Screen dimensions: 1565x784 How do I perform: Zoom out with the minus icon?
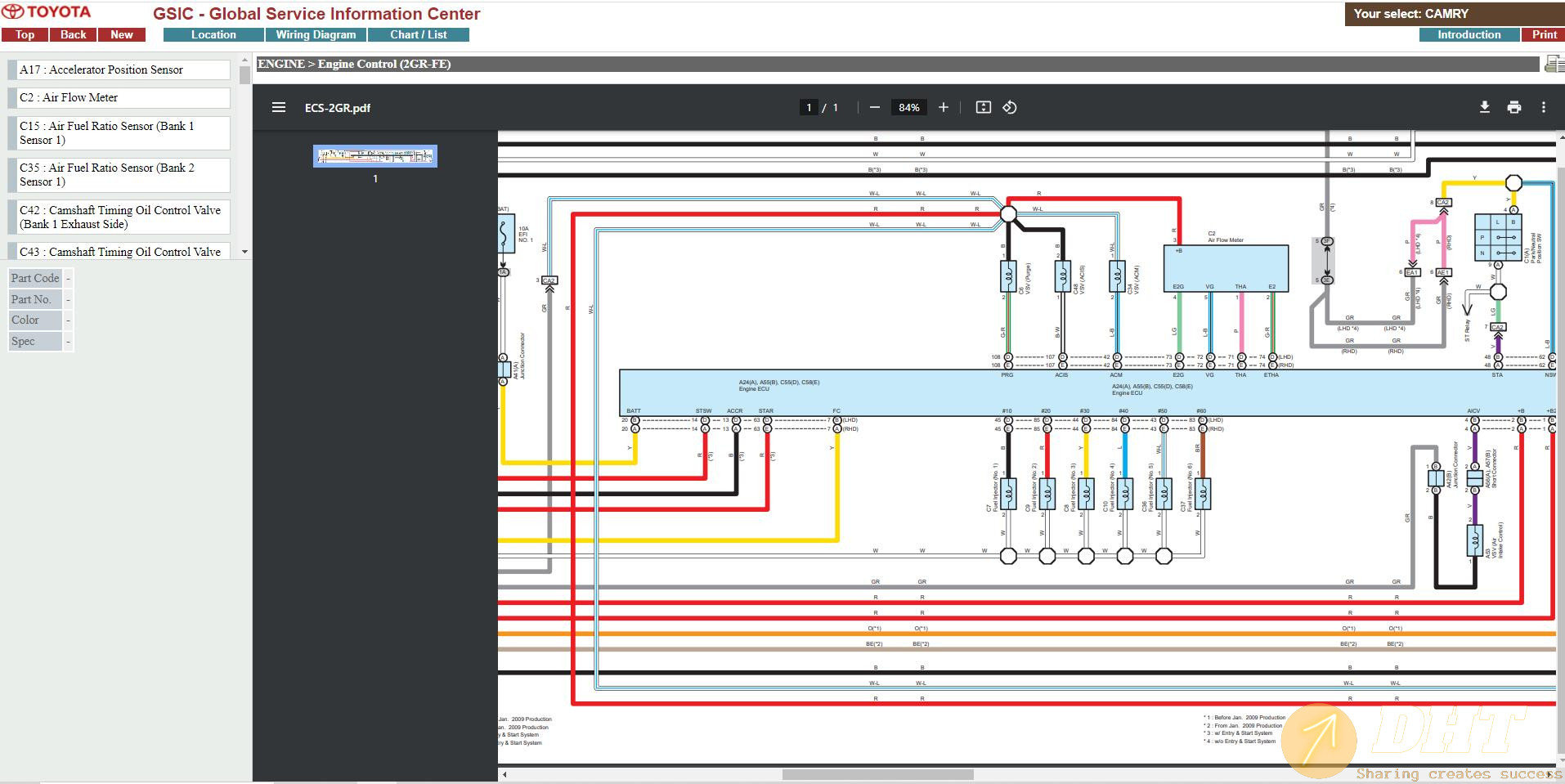tap(875, 107)
